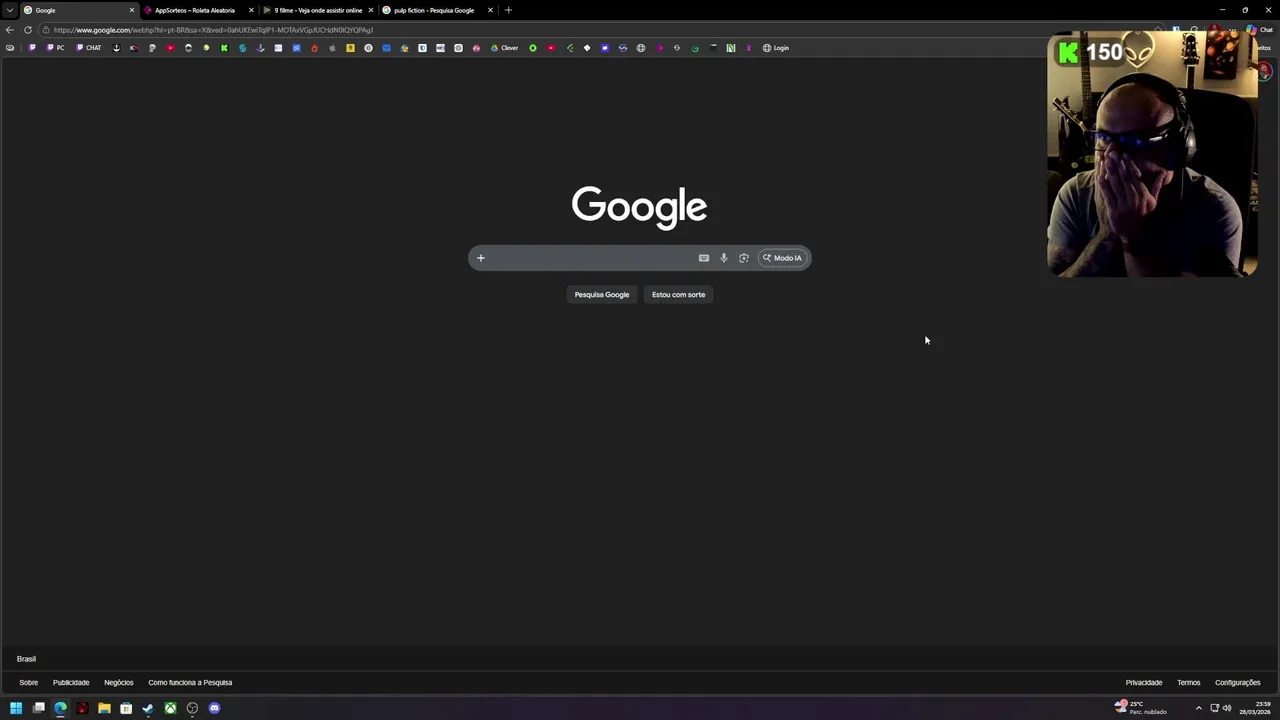Click the webcam overlay video
The width and height of the screenshot is (1280, 720).
click(x=1152, y=153)
